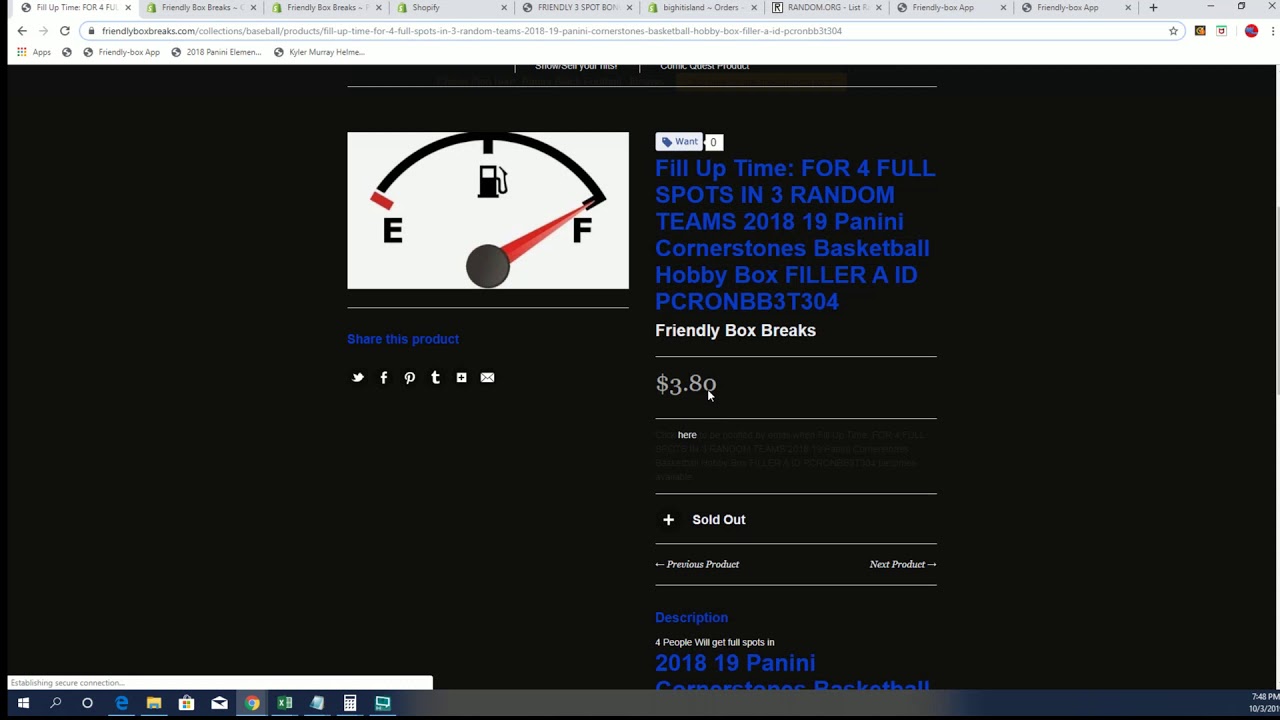Open the fuel gauge product image
The width and height of the screenshot is (1280, 720).
pyautogui.click(x=488, y=210)
